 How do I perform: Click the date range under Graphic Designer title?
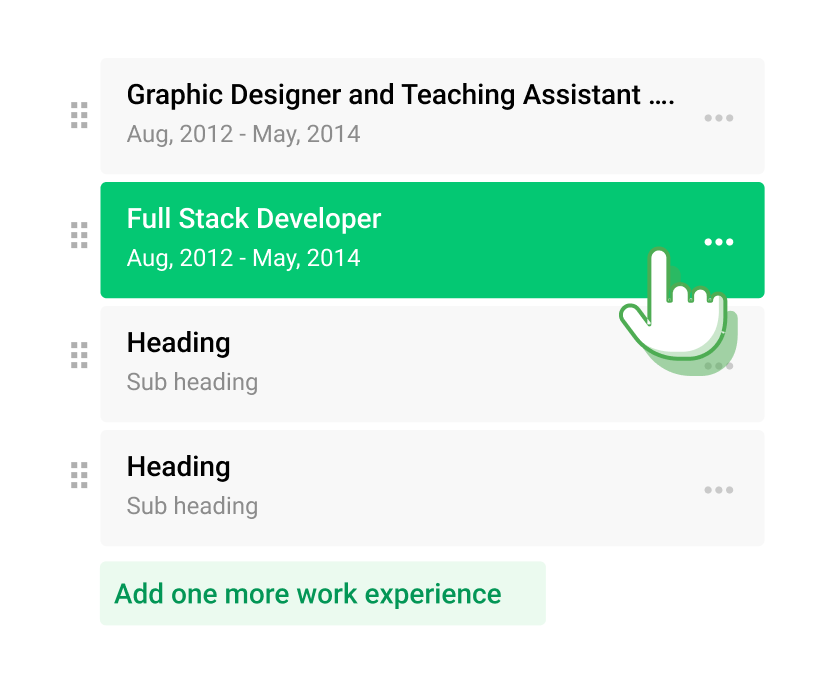243,134
